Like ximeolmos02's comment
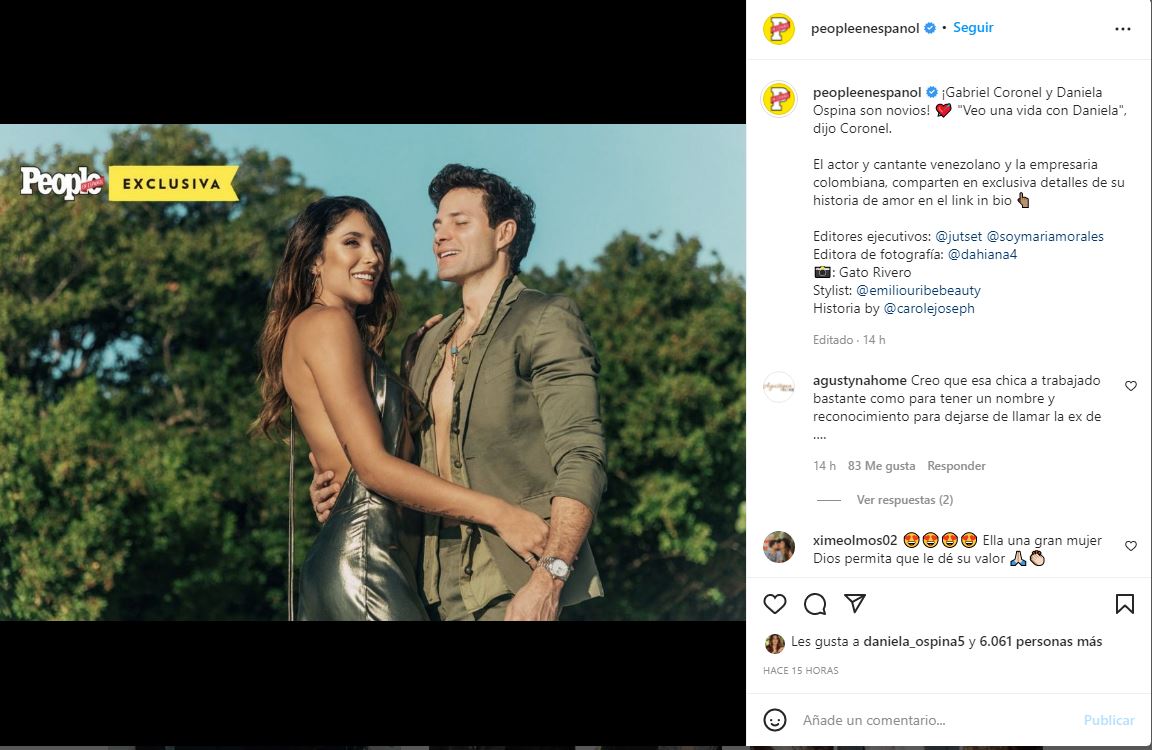This screenshot has width=1152, height=750. (1131, 546)
